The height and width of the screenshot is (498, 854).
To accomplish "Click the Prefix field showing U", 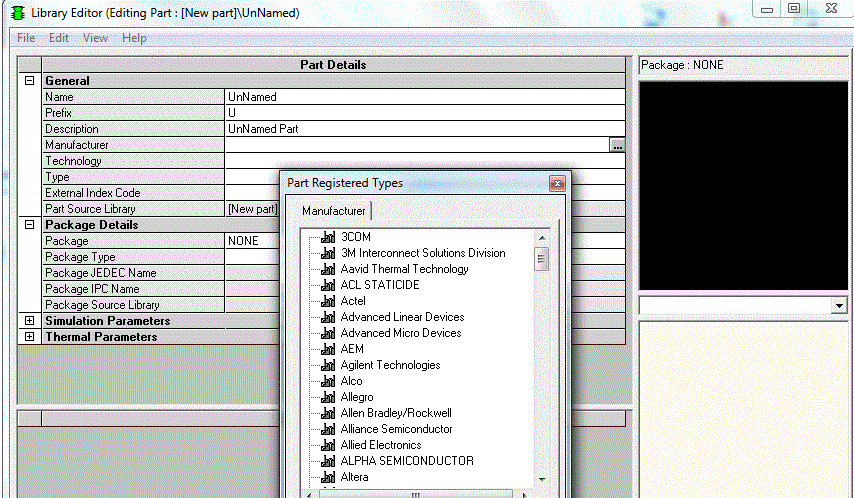I will (425, 113).
